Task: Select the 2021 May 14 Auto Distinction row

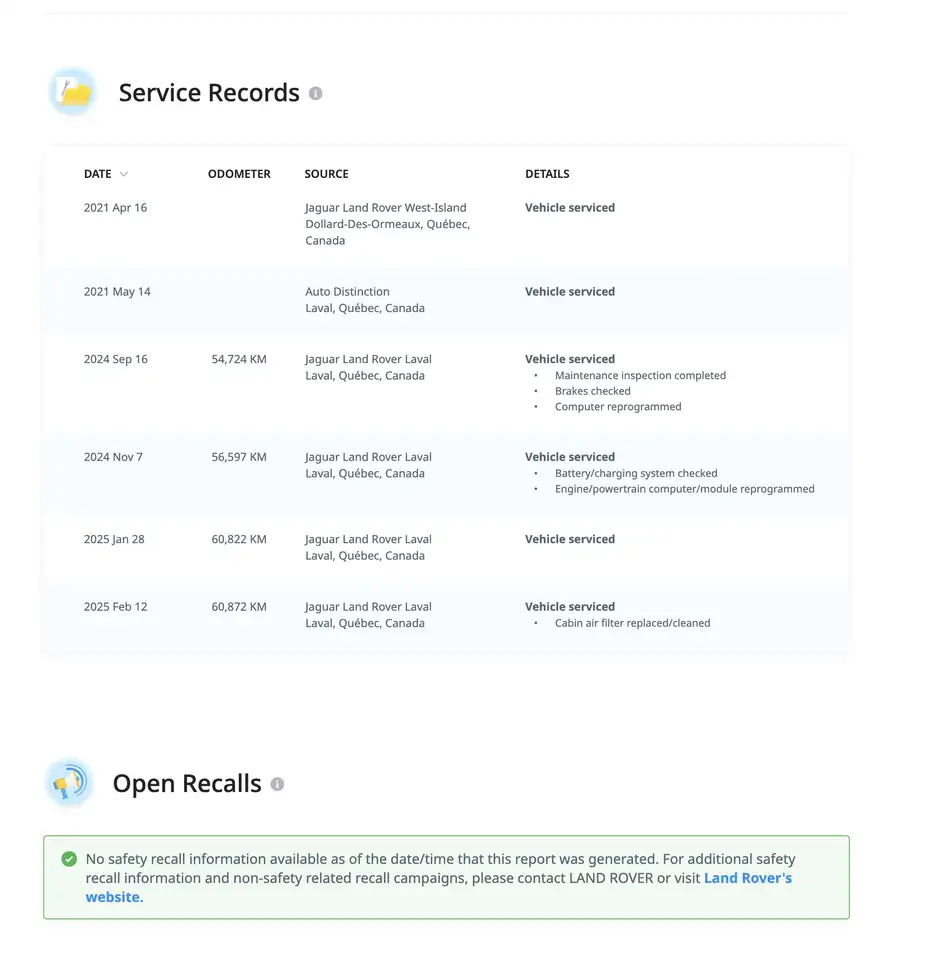Action: point(446,301)
